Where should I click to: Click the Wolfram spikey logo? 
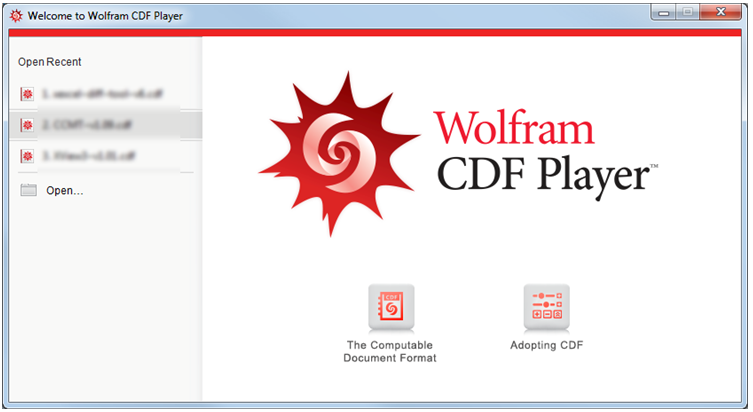click(339, 153)
